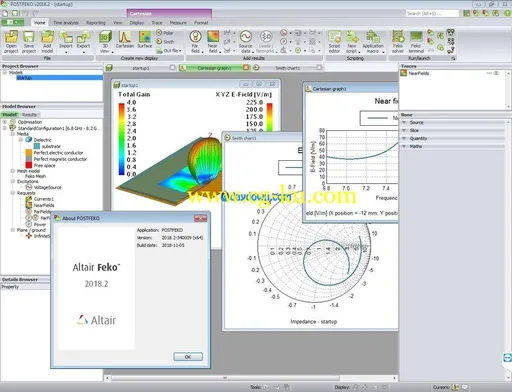Expand the Slice section in traces panel

[x=404, y=130]
